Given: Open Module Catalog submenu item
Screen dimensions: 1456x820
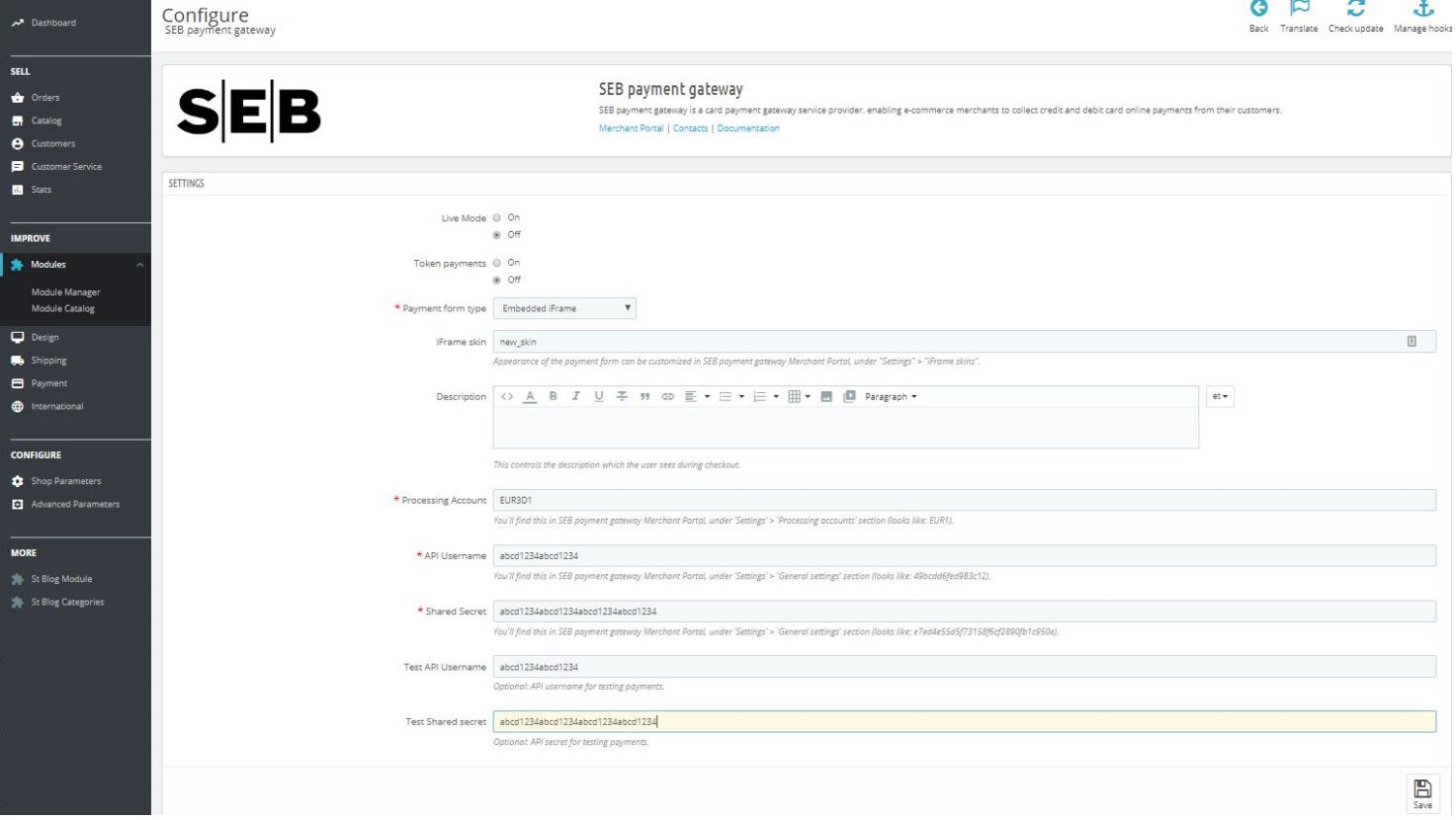Looking at the screenshot, I should (63, 309).
